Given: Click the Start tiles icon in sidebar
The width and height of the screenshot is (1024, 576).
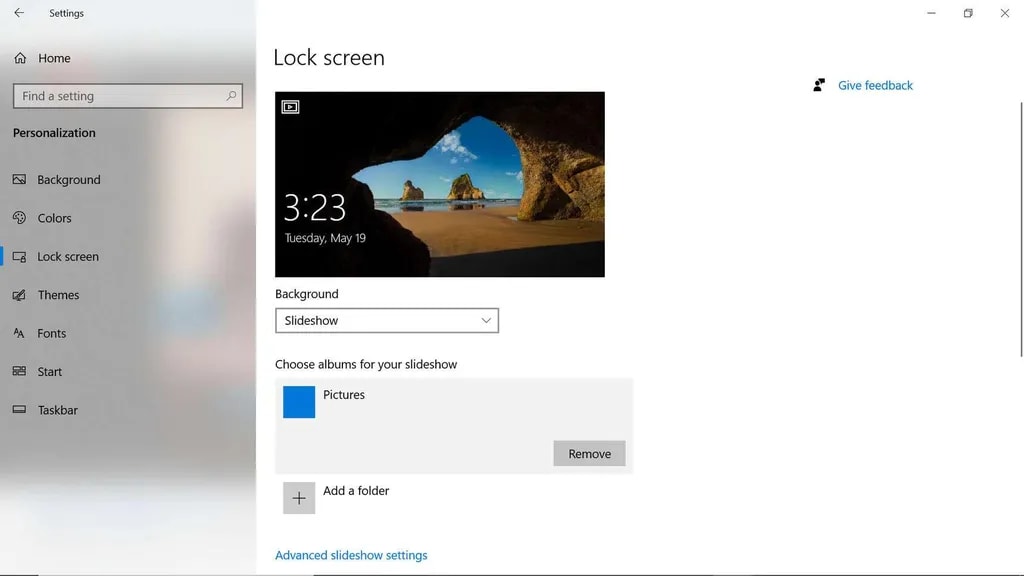Looking at the screenshot, I should [19, 372].
